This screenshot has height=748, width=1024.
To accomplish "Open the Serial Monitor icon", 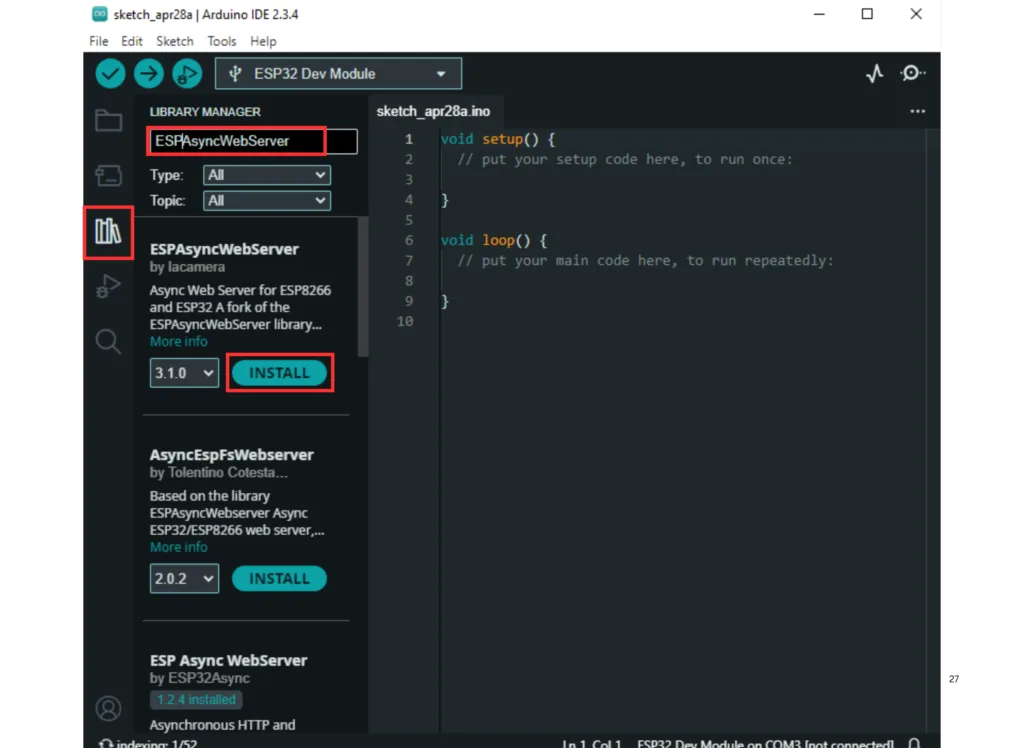I will 912,73.
